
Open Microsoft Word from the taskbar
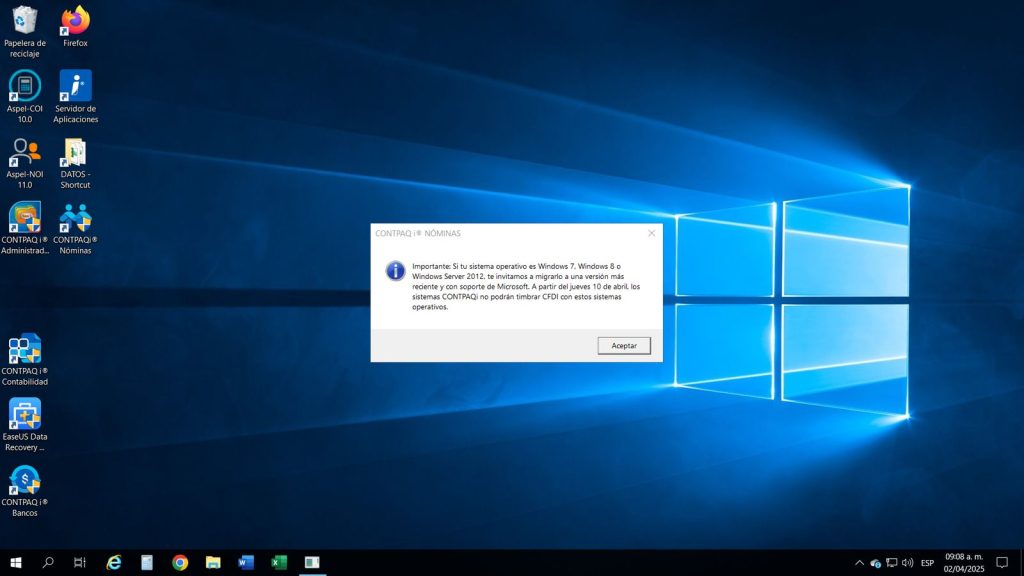(246, 562)
